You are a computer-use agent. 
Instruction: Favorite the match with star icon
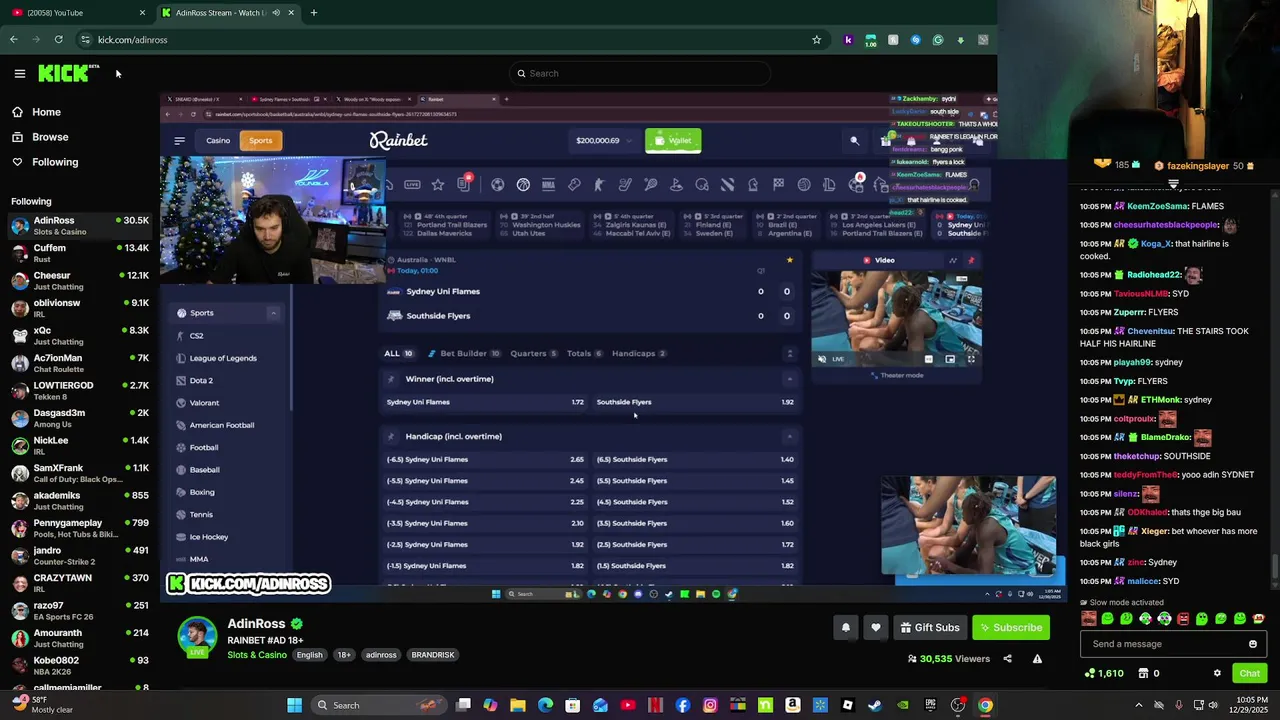point(789,260)
